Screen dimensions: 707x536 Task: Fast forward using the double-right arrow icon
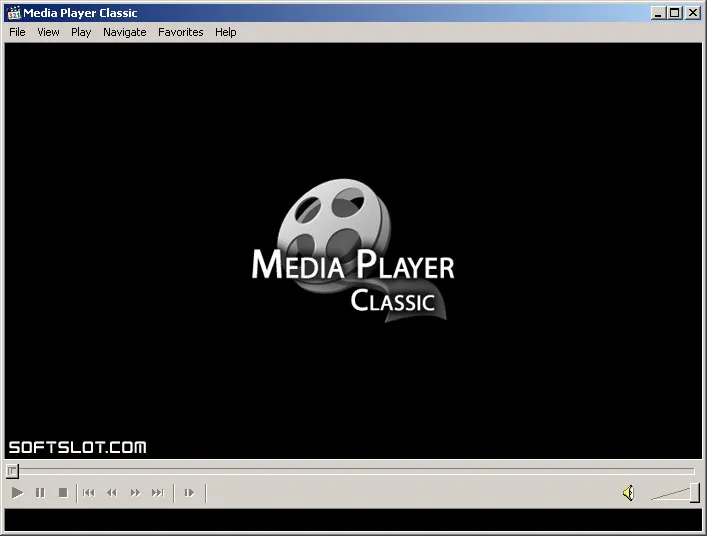click(135, 493)
